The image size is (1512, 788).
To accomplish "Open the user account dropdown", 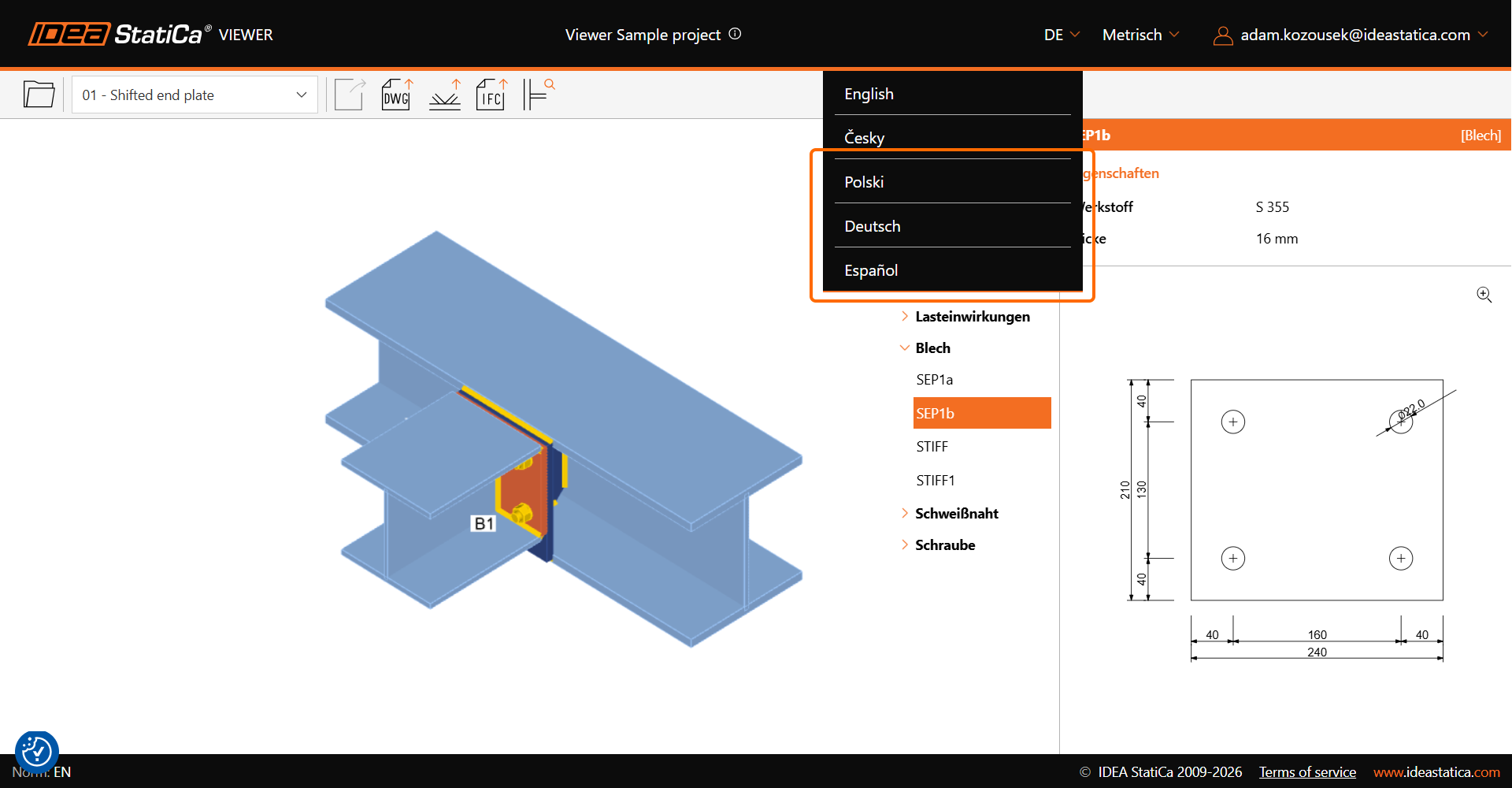I will click(1350, 35).
